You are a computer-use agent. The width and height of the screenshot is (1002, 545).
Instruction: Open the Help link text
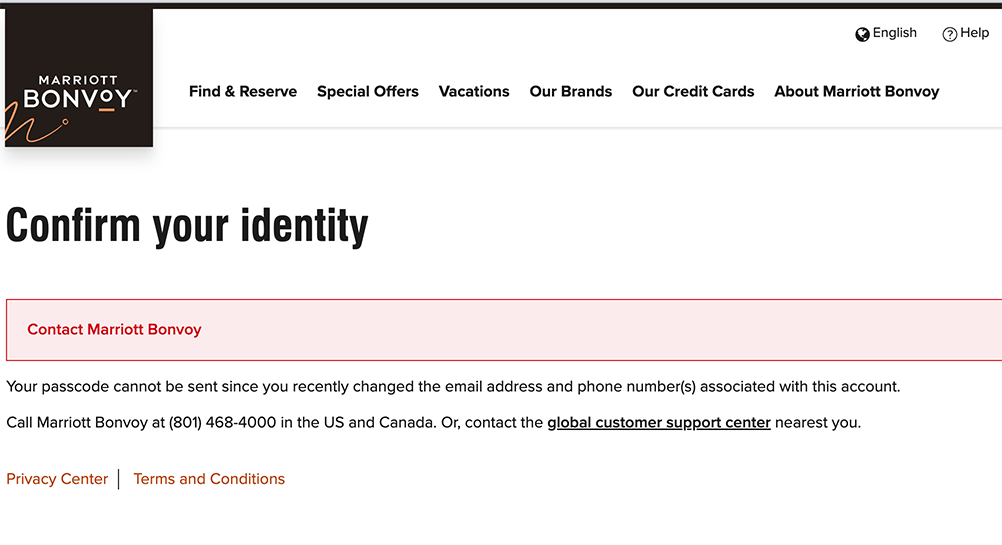click(x=974, y=33)
